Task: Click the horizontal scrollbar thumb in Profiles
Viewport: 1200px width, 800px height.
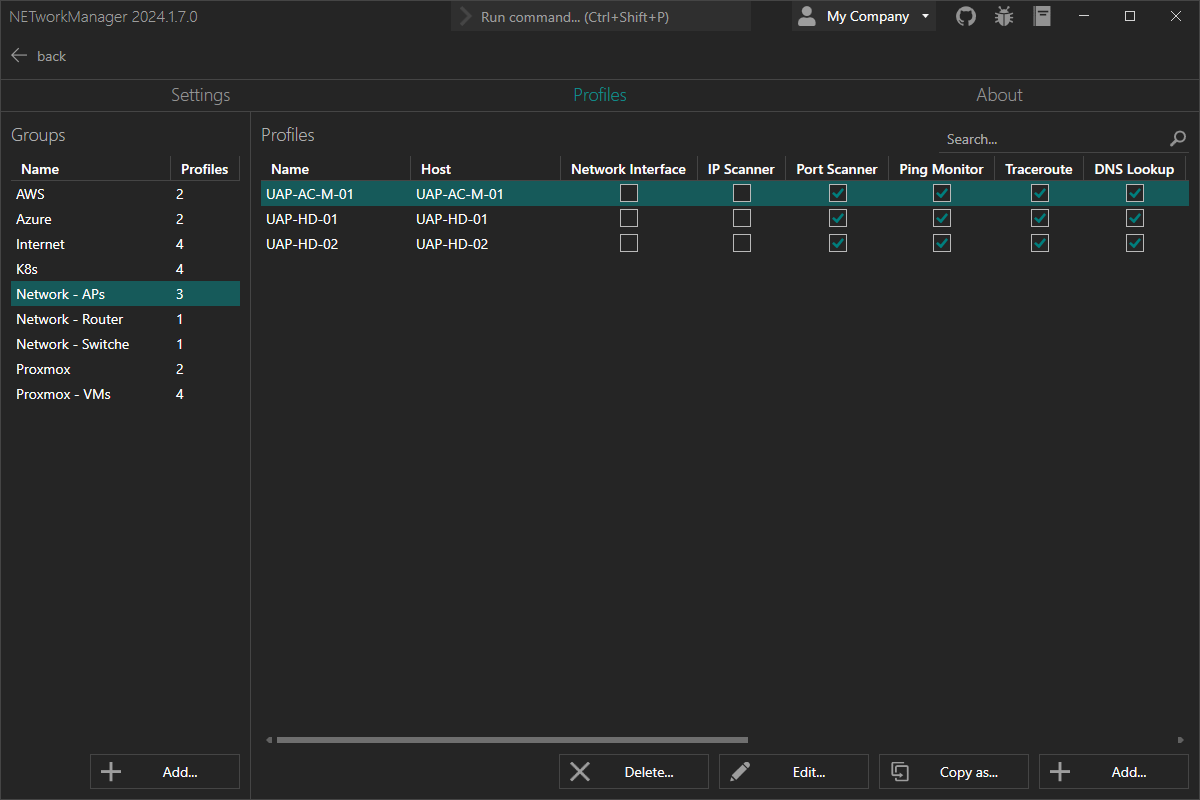Action: 512,740
